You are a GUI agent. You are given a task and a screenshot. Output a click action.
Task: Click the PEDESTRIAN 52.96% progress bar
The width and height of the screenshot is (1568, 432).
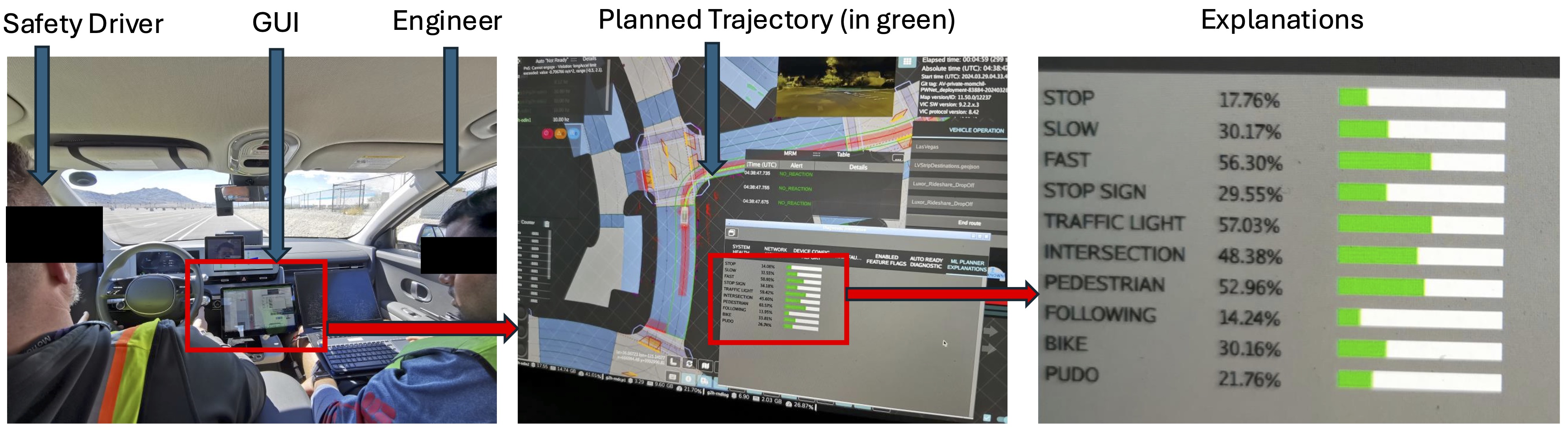[1420, 287]
